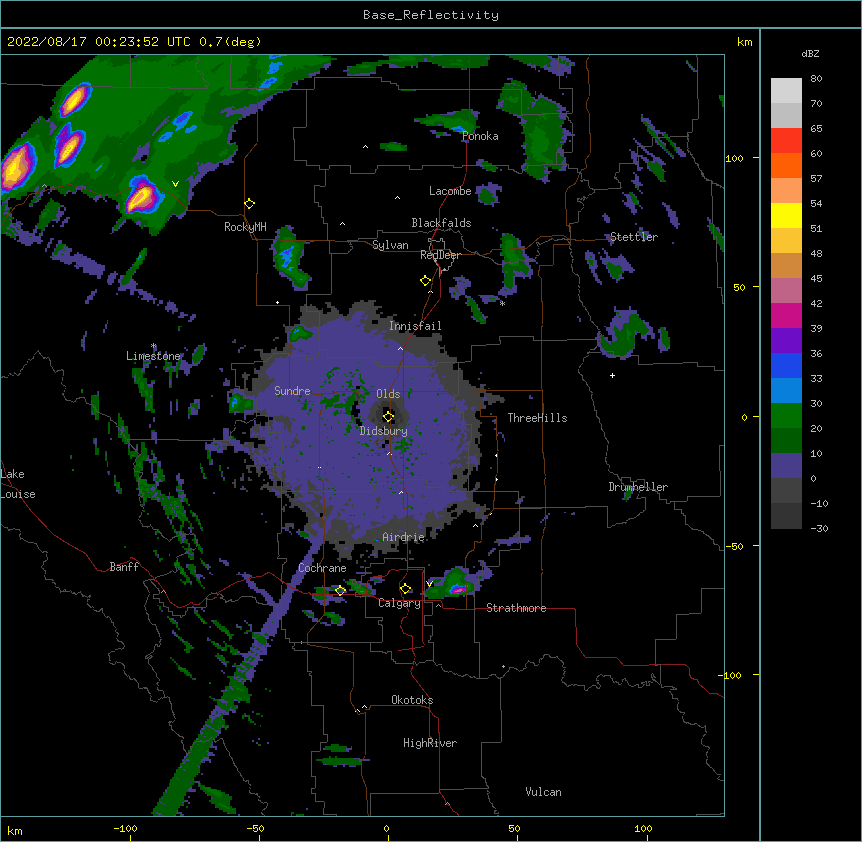Click the bright green 30-20 dBZ swatch
The height and width of the screenshot is (842, 862).
coord(786,416)
